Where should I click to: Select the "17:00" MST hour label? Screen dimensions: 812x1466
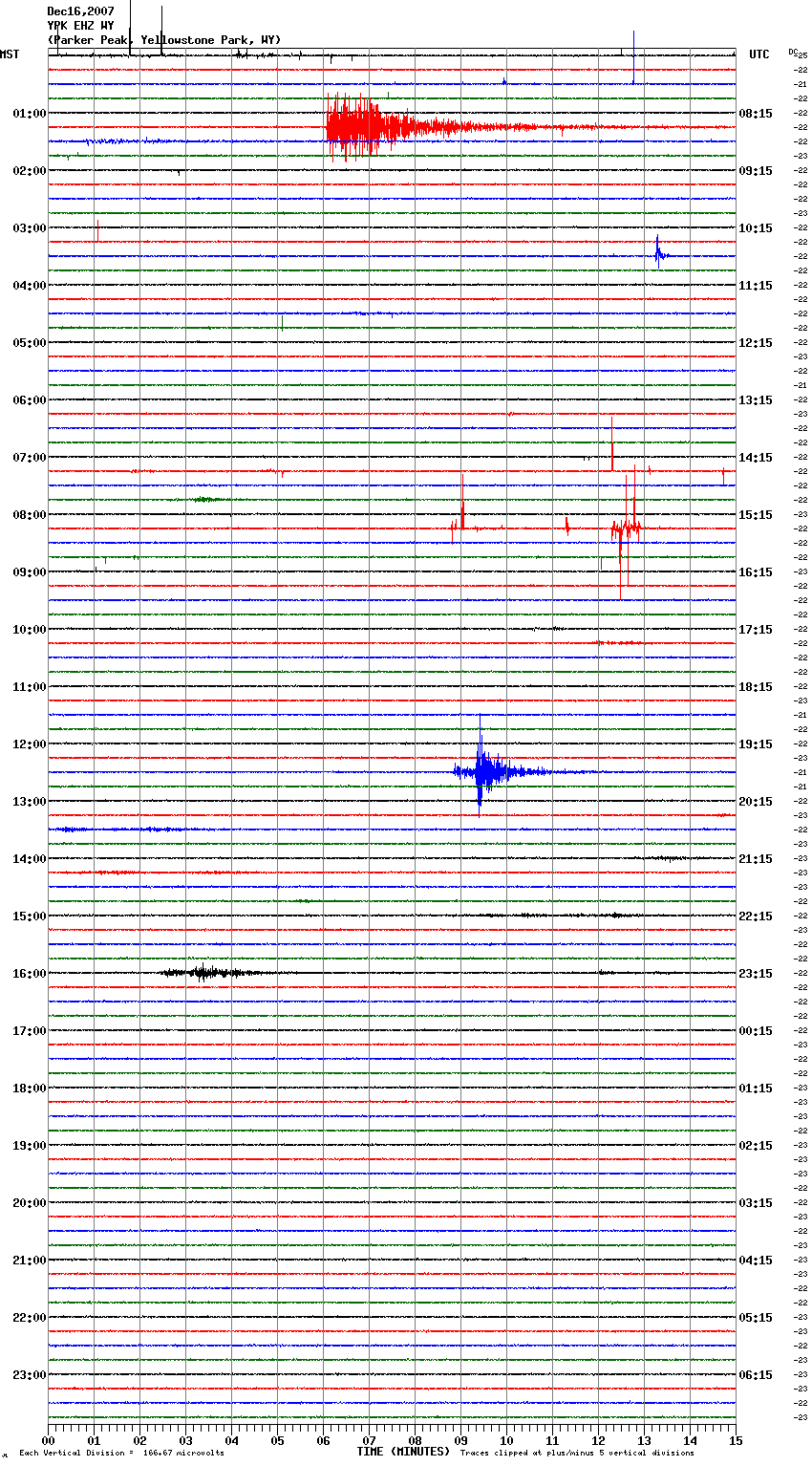pyautogui.click(x=30, y=1031)
